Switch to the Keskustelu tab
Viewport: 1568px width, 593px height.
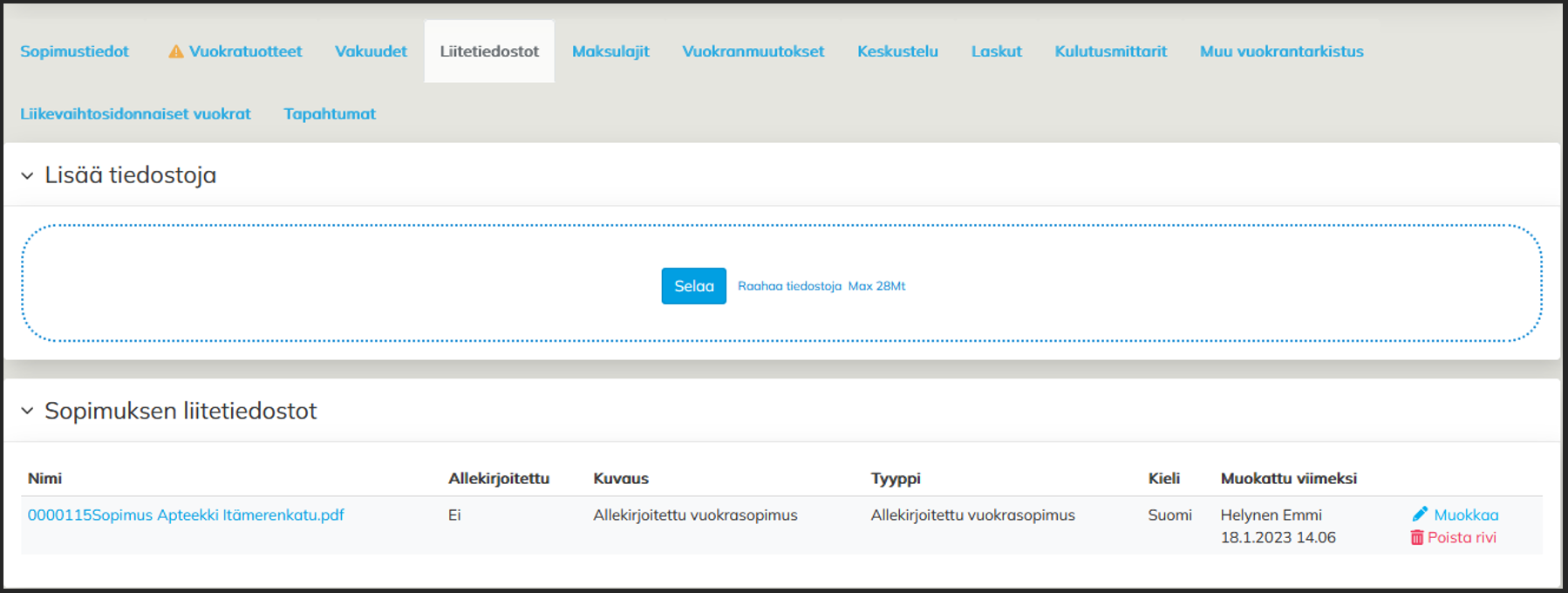click(897, 51)
